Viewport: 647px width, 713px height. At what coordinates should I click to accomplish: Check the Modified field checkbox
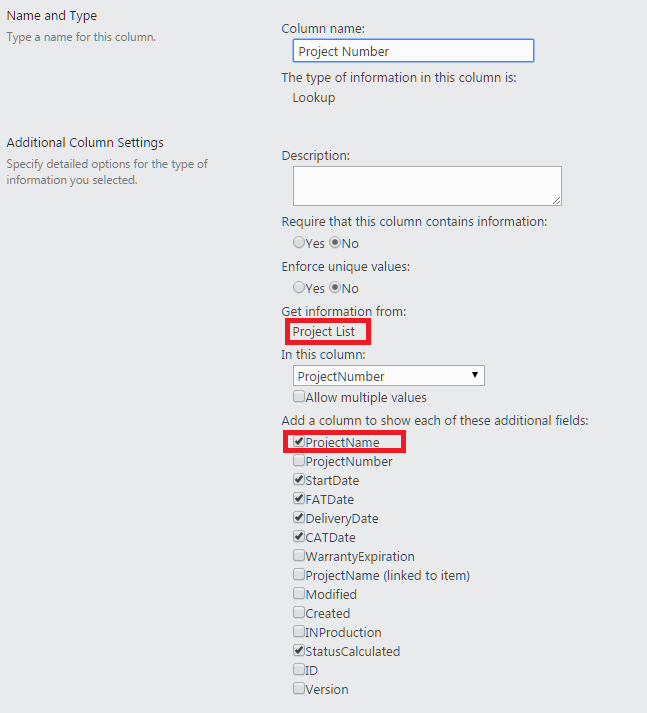[x=299, y=594]
